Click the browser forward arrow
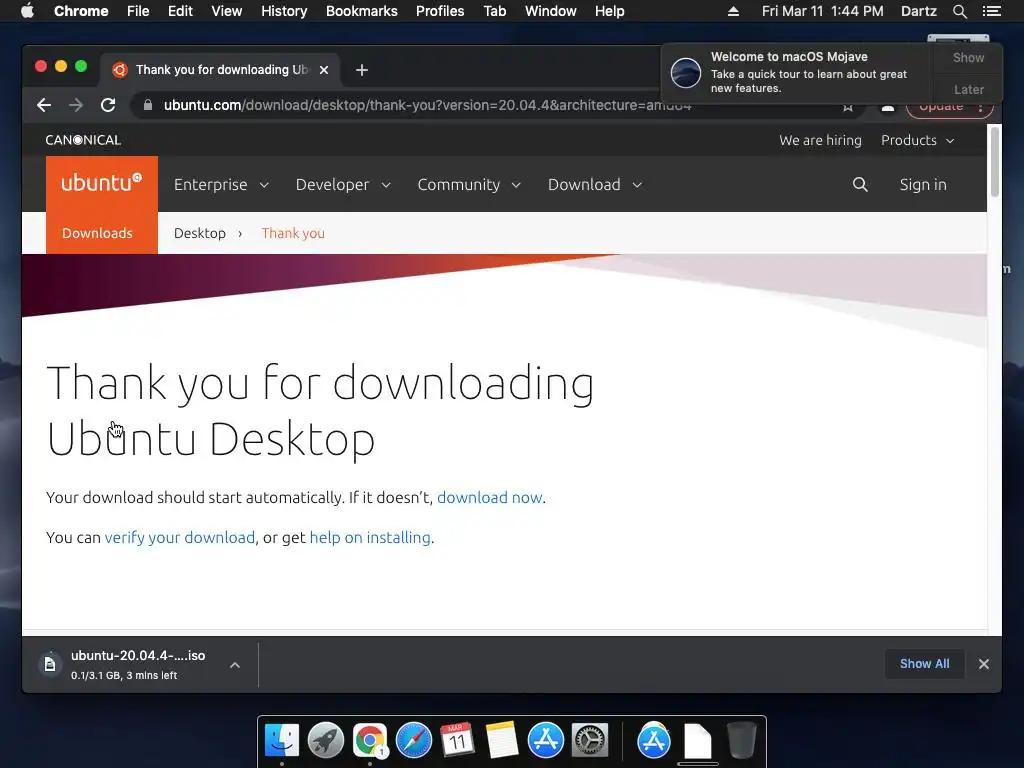The image size is (1024, 768). (x=76, y=105)
